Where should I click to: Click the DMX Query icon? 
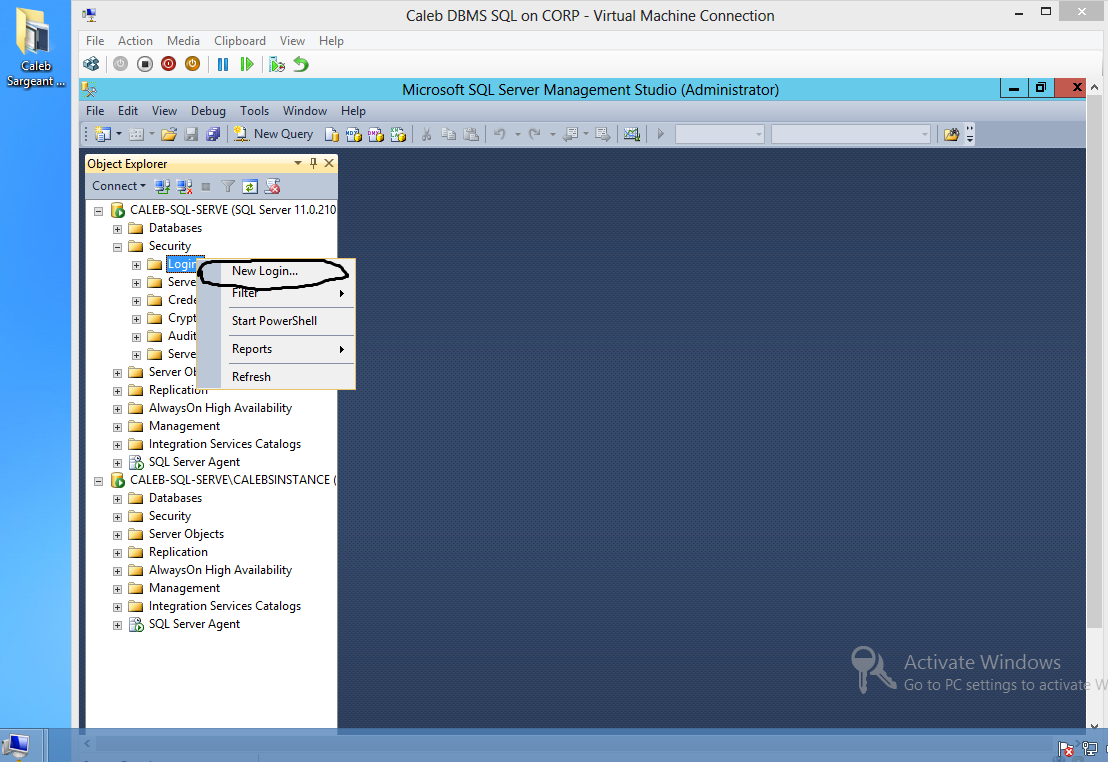(x=376, y=134)
